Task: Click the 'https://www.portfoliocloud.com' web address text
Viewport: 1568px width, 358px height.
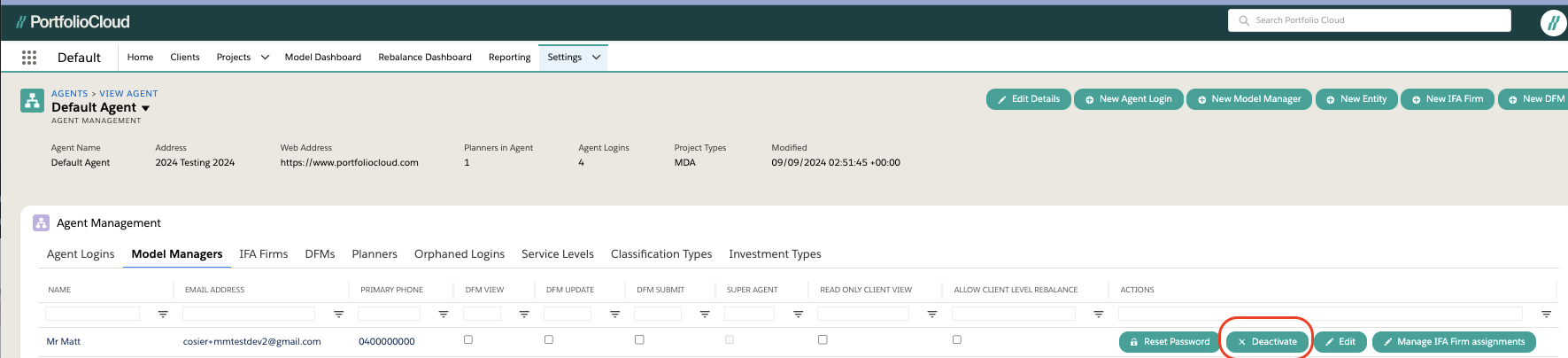Action: (x=350, y=163)
